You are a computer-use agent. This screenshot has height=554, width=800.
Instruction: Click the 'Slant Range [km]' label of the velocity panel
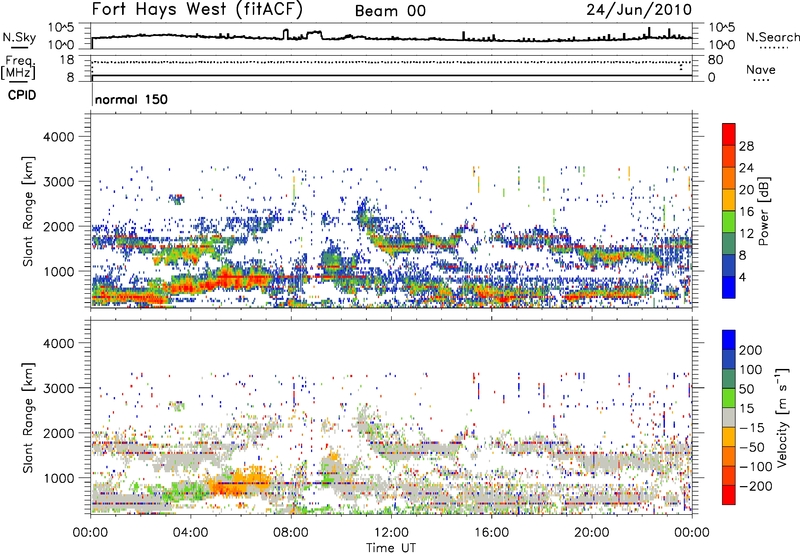[x=28, y=418]
